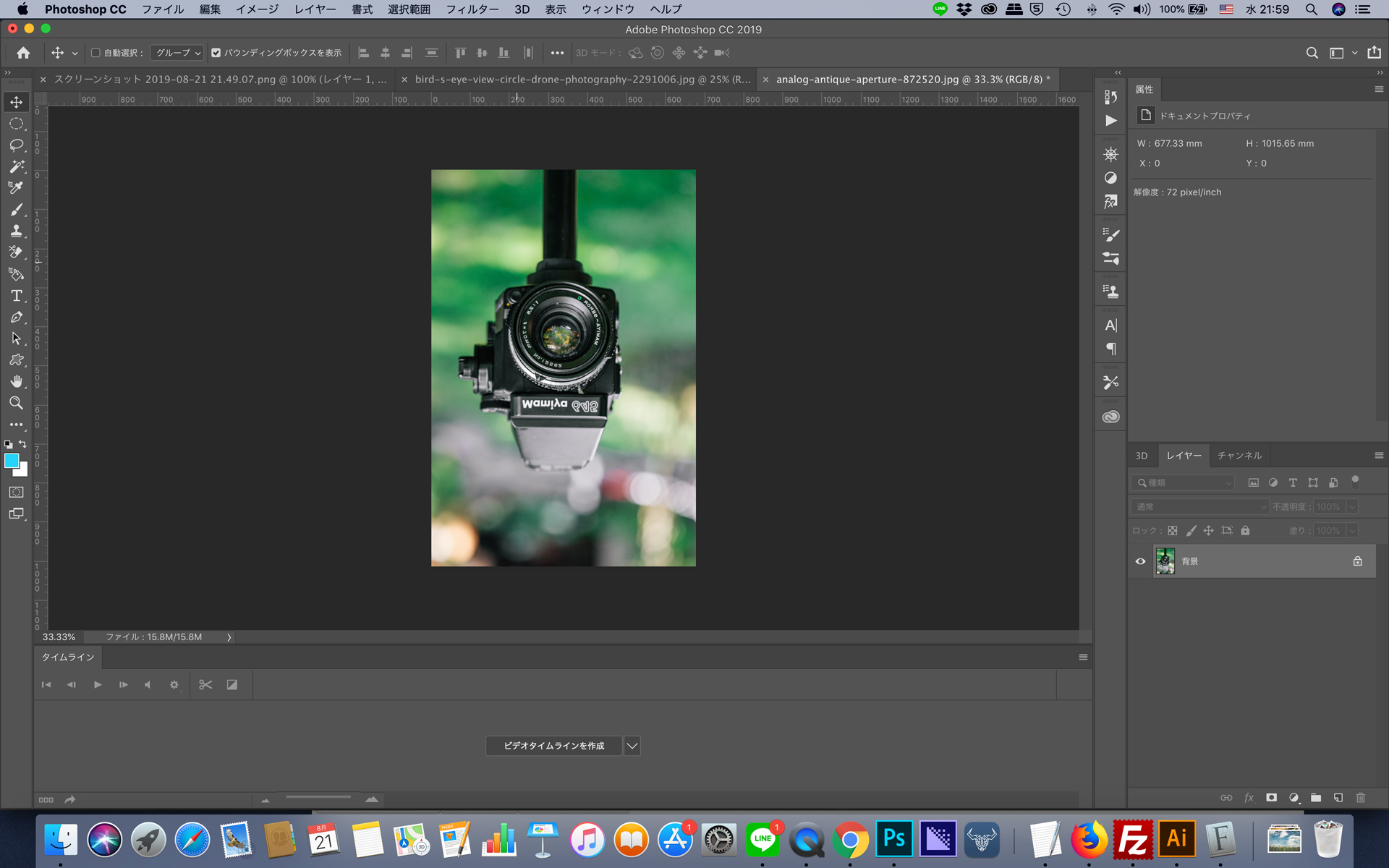Open the layer filter 種類 dropdown
This screenshot has width=1389, height=868.
click(x=1183, y=482)
